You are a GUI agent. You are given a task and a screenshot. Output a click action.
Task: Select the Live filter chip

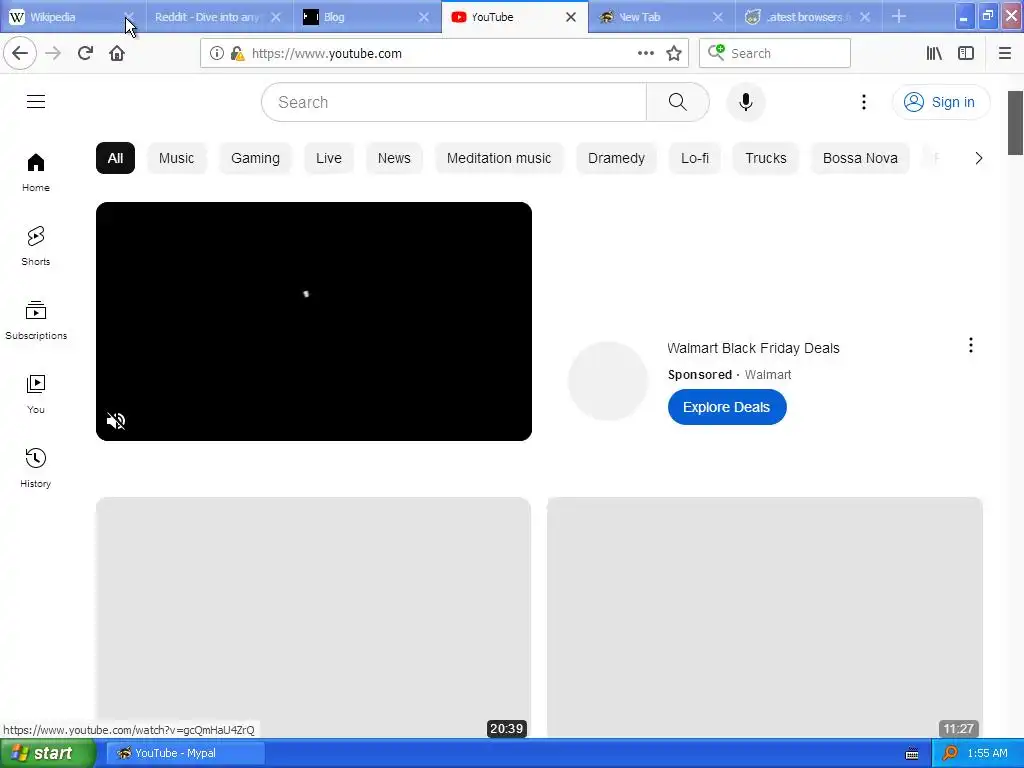coord(328,158)
